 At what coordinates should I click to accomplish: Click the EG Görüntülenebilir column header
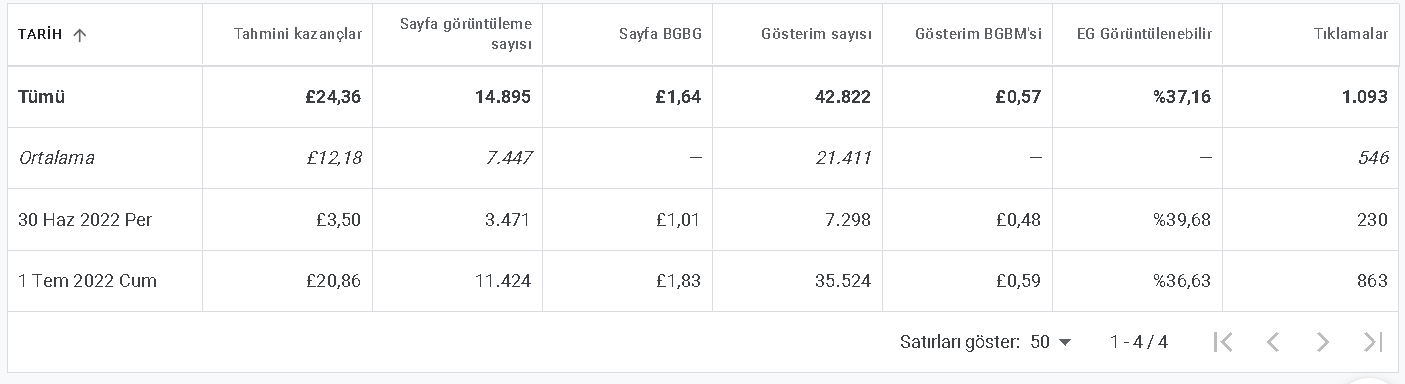[x=1146, y=34]
